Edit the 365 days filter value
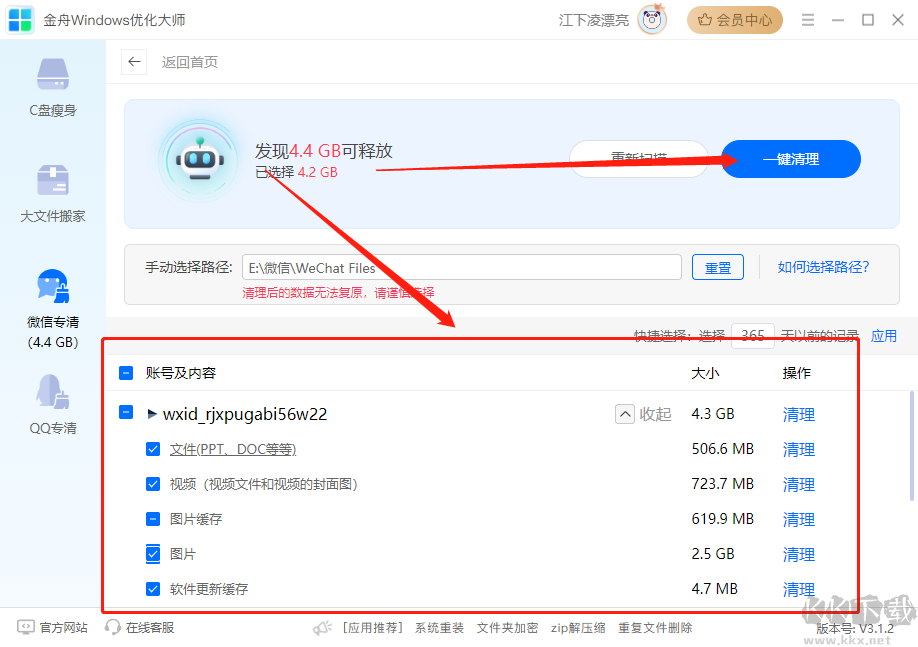This screenshot has width=918, height=647. (x=753, y=336)
